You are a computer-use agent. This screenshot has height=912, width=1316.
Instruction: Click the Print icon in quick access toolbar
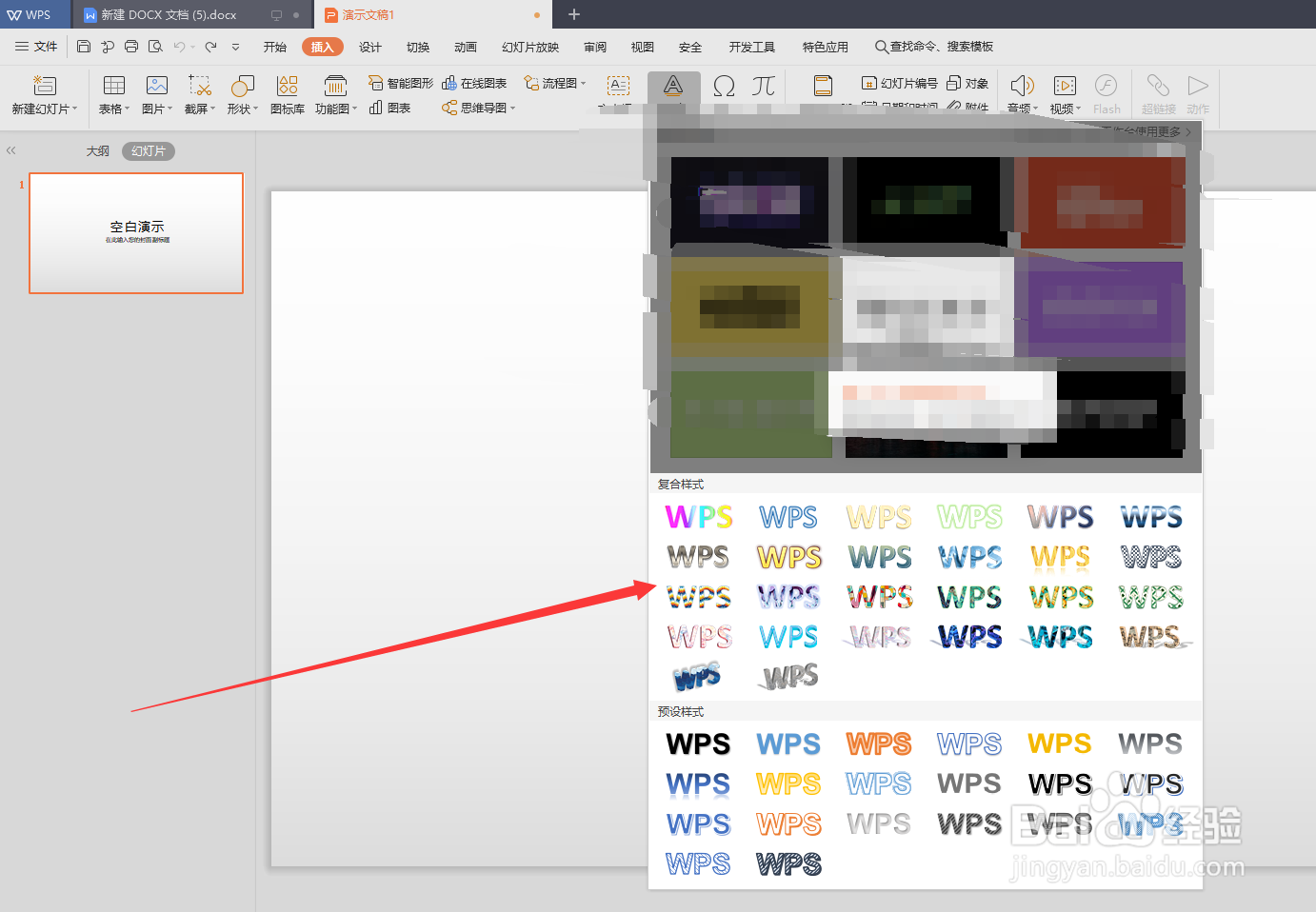click(x=131, y=47)
